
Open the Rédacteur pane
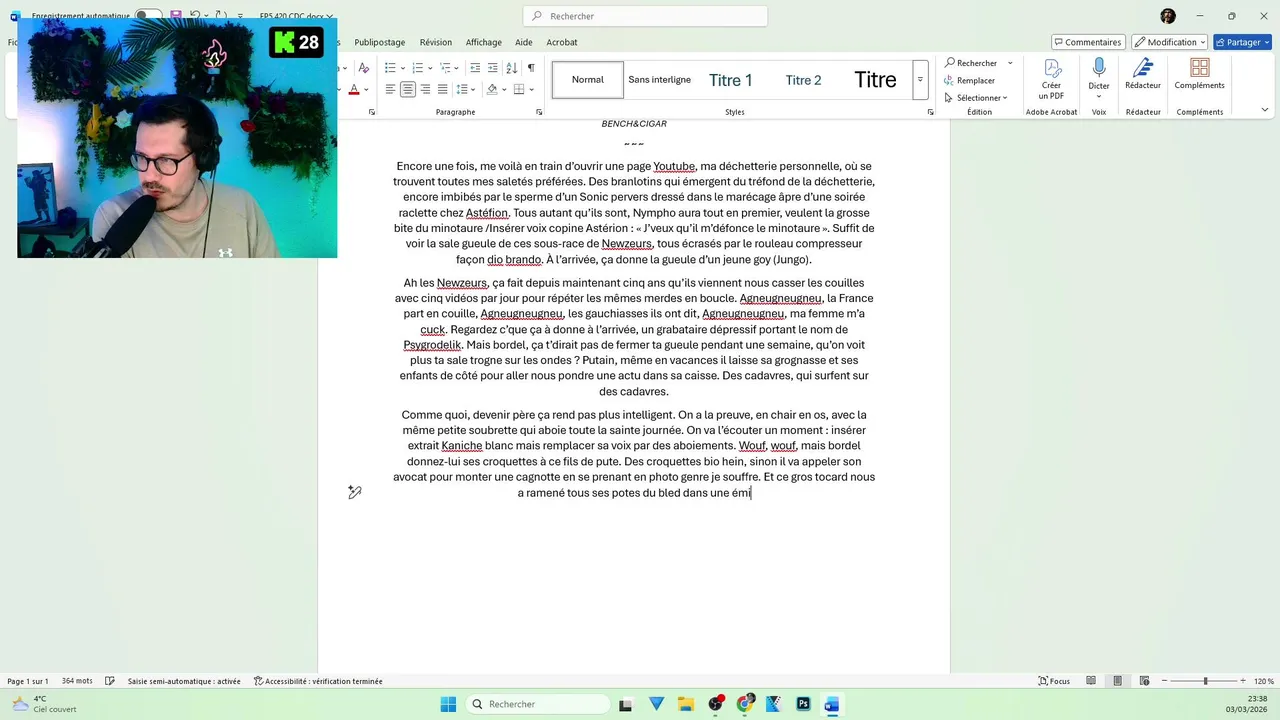tap(1143, 74)
